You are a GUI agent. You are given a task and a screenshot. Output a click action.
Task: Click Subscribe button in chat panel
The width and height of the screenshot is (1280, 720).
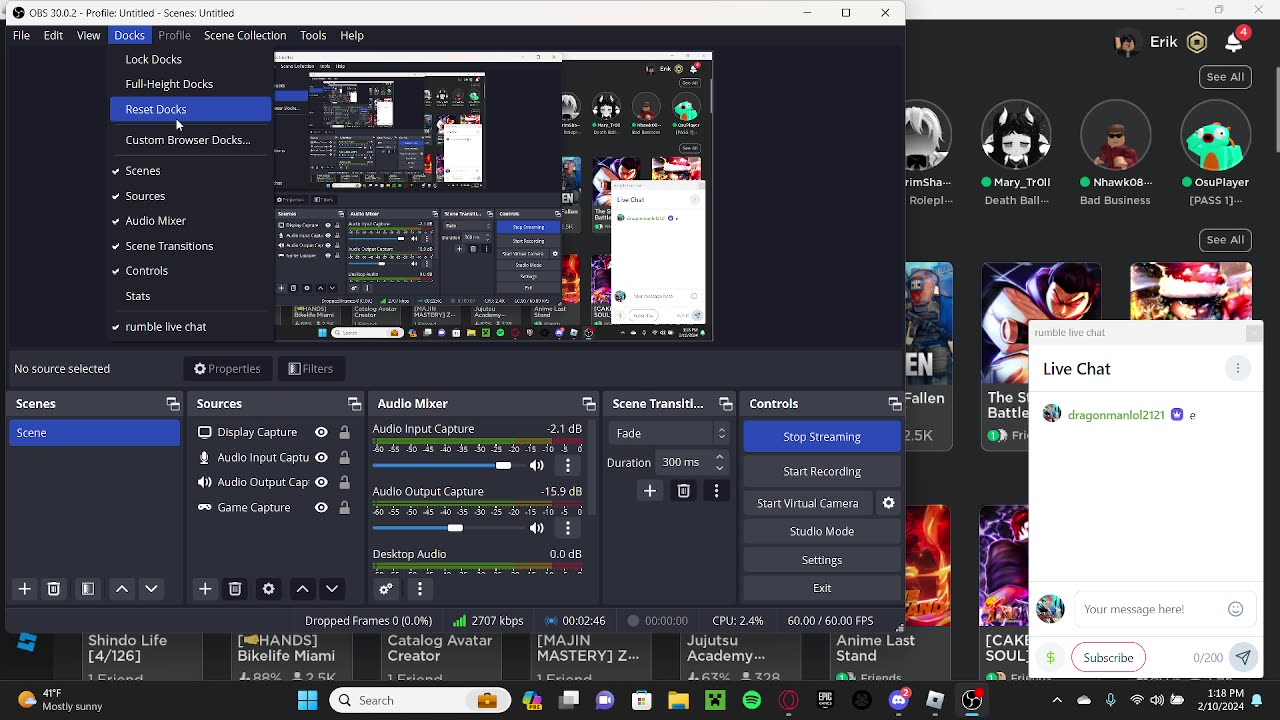click(x=1108, y=658)
